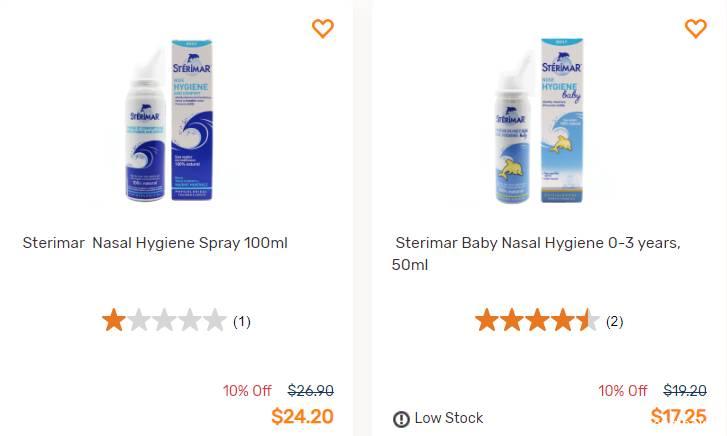This screenshot has height=436, width=727.
Task: Click the Low Stock warning icon
Action: coord(401,419)
